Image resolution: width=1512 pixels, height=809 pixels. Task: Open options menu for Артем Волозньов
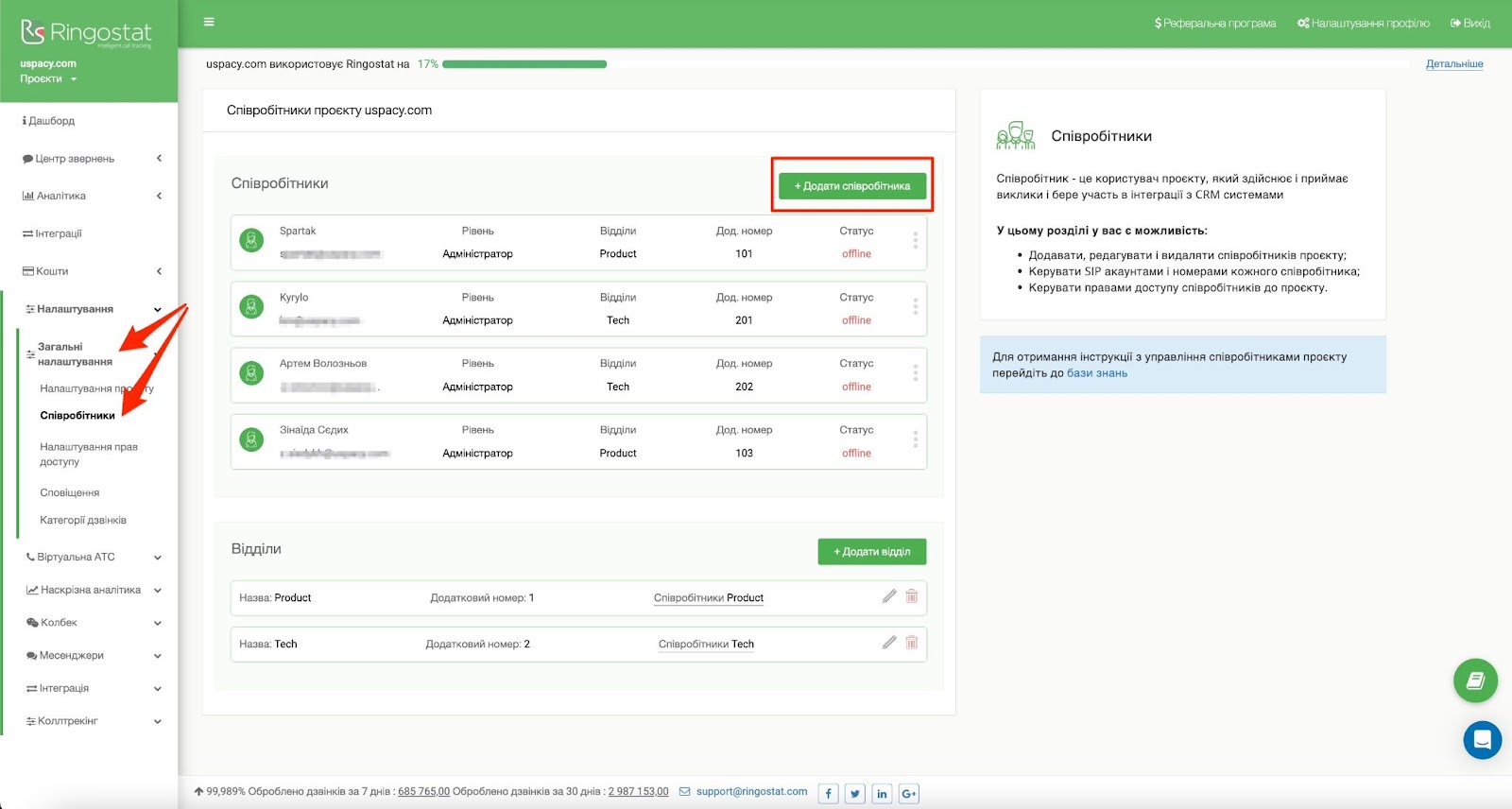tap(915, 373)
